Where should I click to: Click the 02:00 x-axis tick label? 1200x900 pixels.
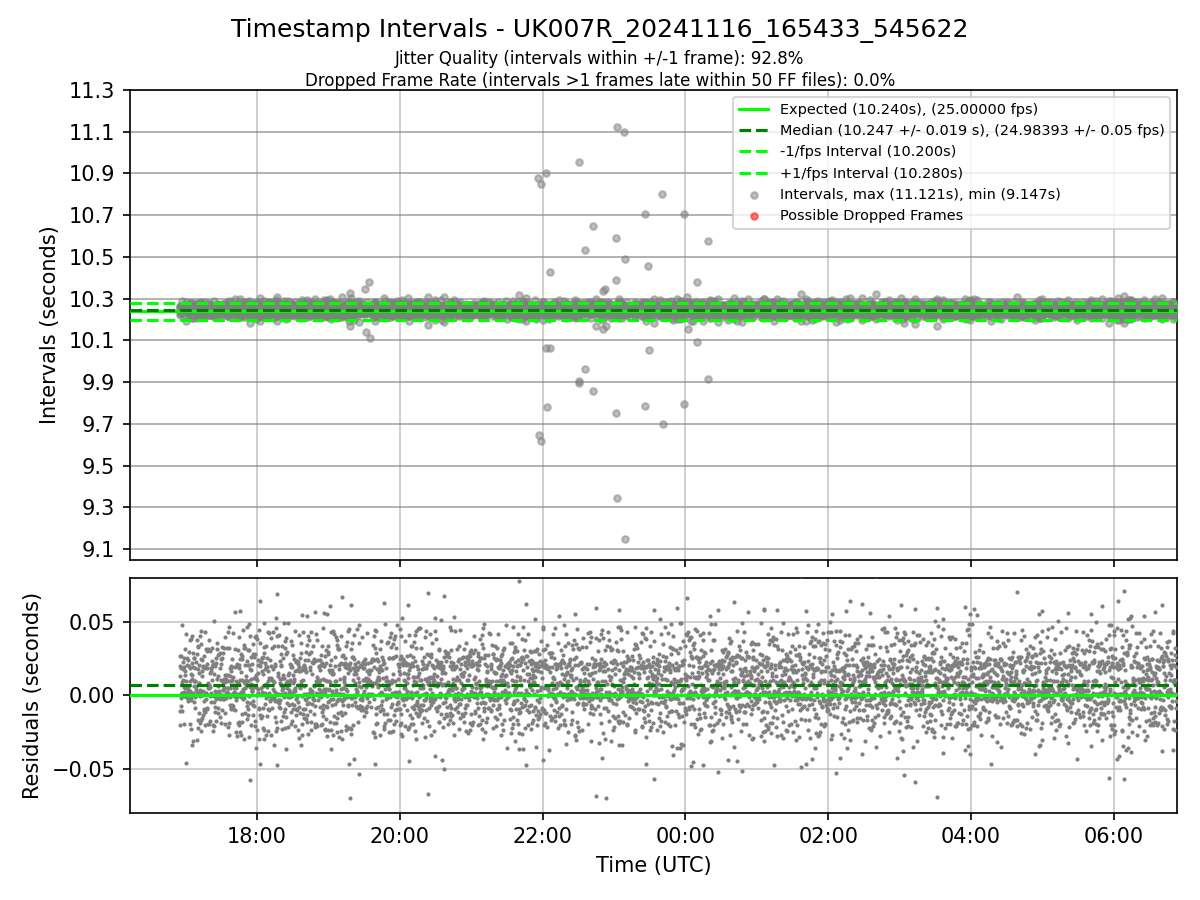(x=828, y=835)
